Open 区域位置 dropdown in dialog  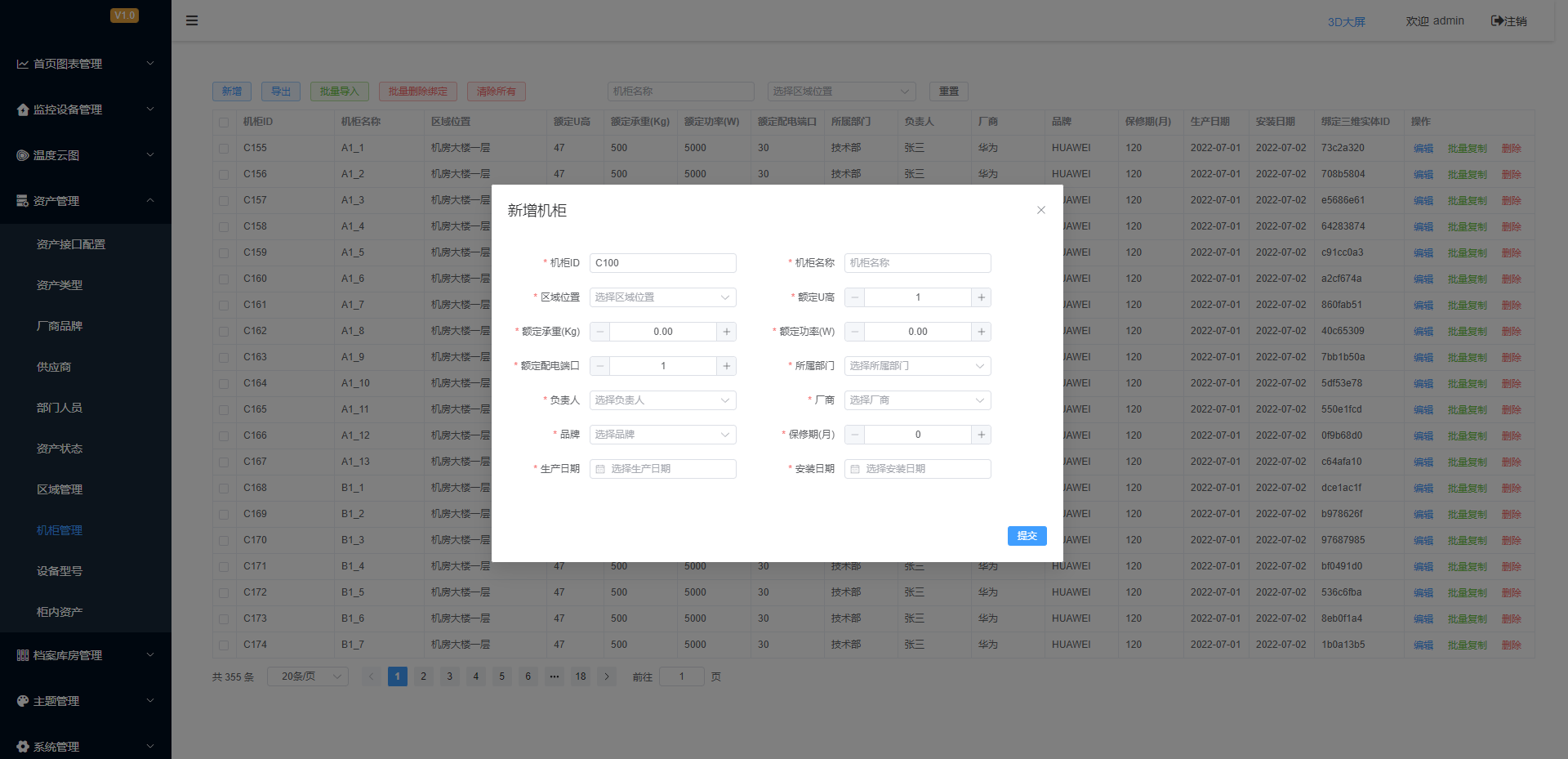pyautogui.click(x=663, y=297)
